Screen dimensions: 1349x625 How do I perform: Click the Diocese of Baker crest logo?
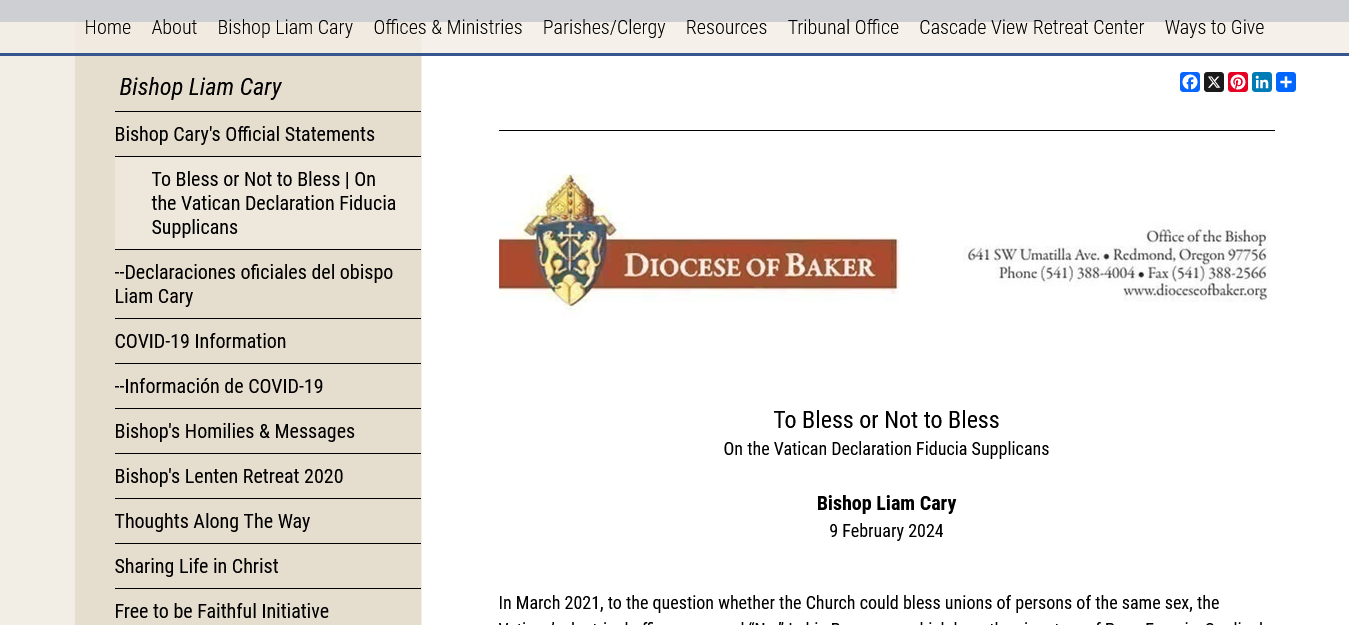(x=569, y=240)
